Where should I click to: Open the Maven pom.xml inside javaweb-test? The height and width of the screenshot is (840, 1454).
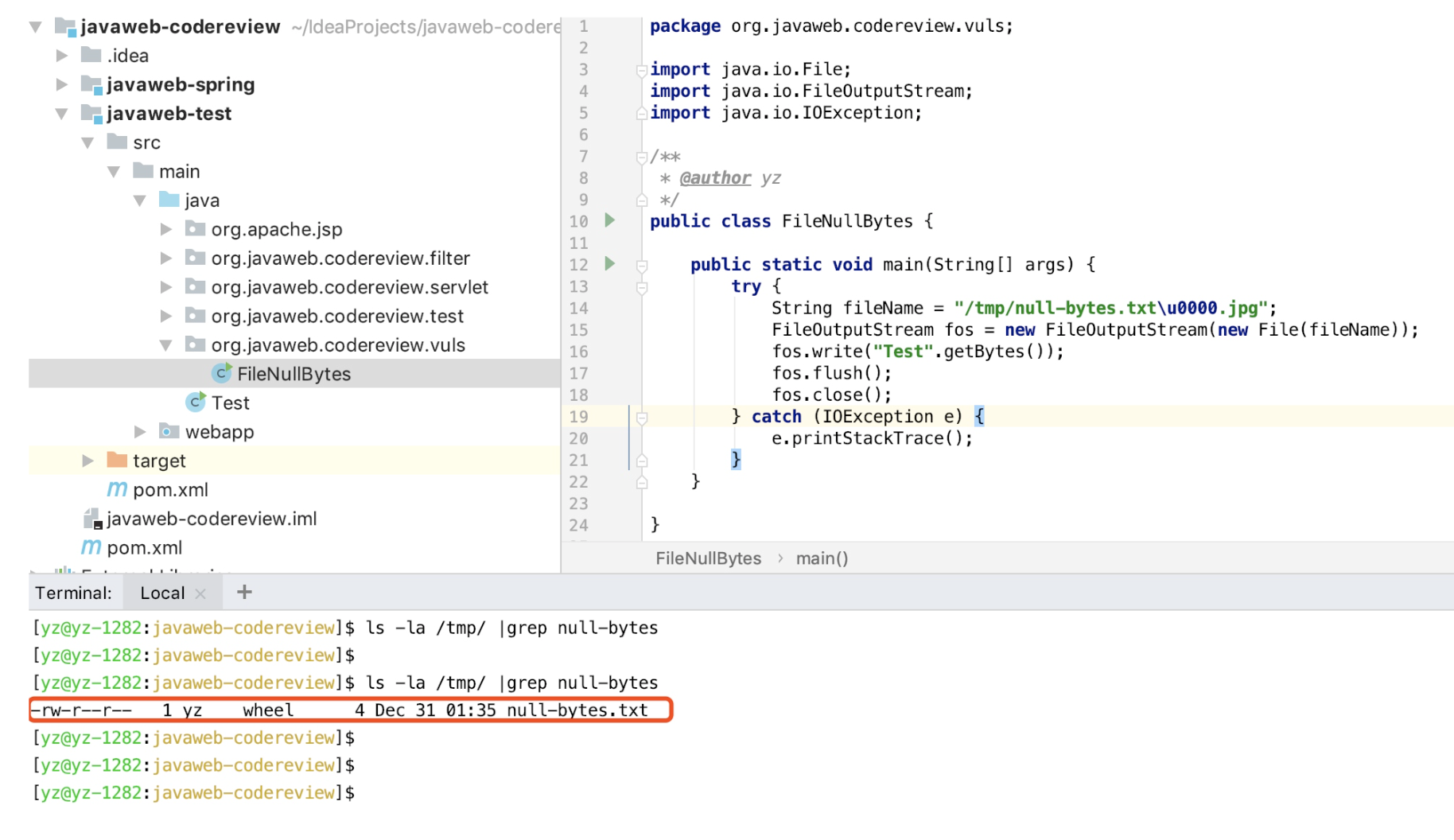(x=169, y=490)
